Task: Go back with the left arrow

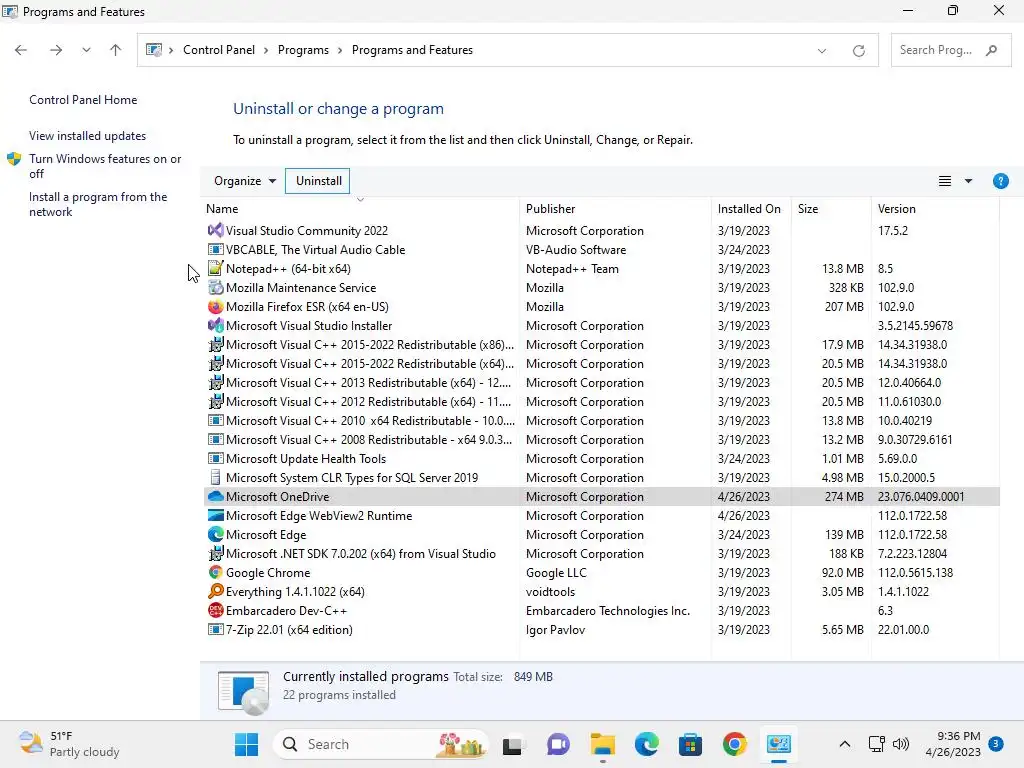Action: click(x=21, y=50)
